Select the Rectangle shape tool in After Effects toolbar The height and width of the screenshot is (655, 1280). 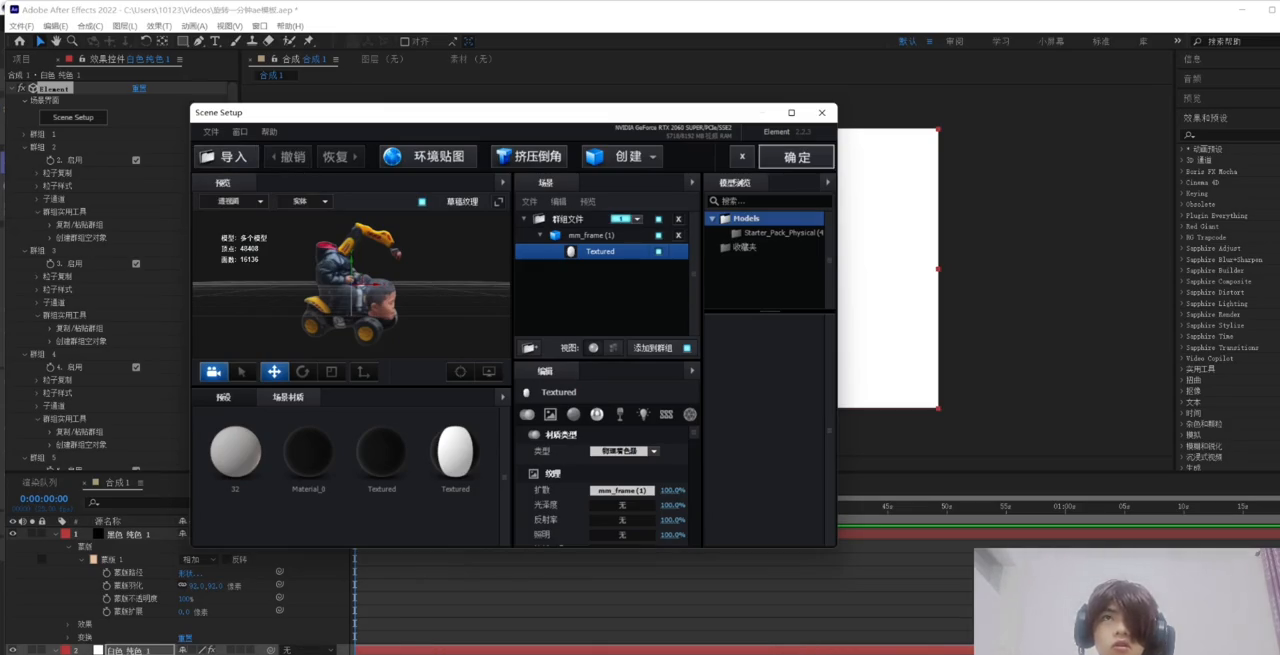[183, 41]
